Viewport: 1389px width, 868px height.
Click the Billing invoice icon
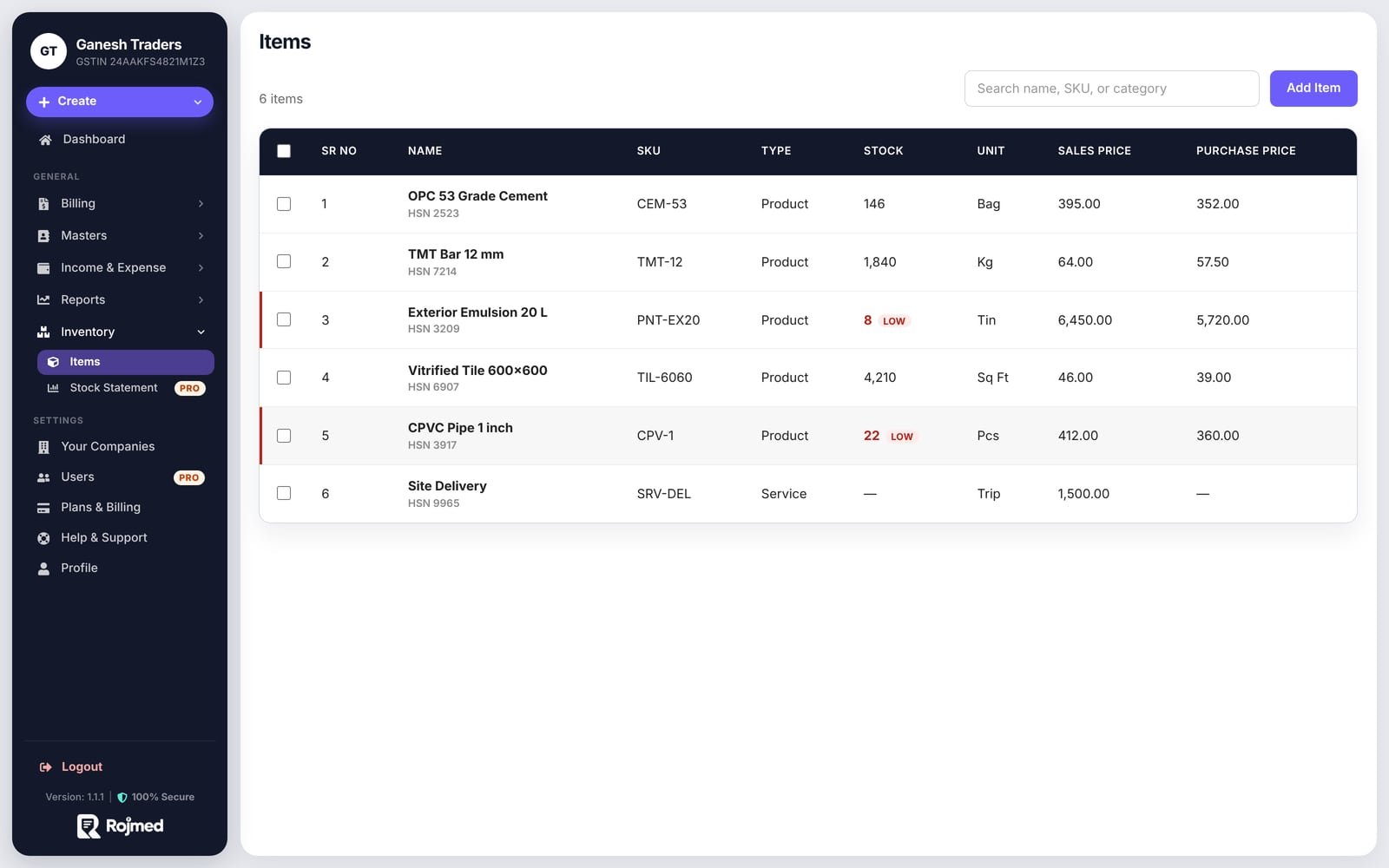43,204
